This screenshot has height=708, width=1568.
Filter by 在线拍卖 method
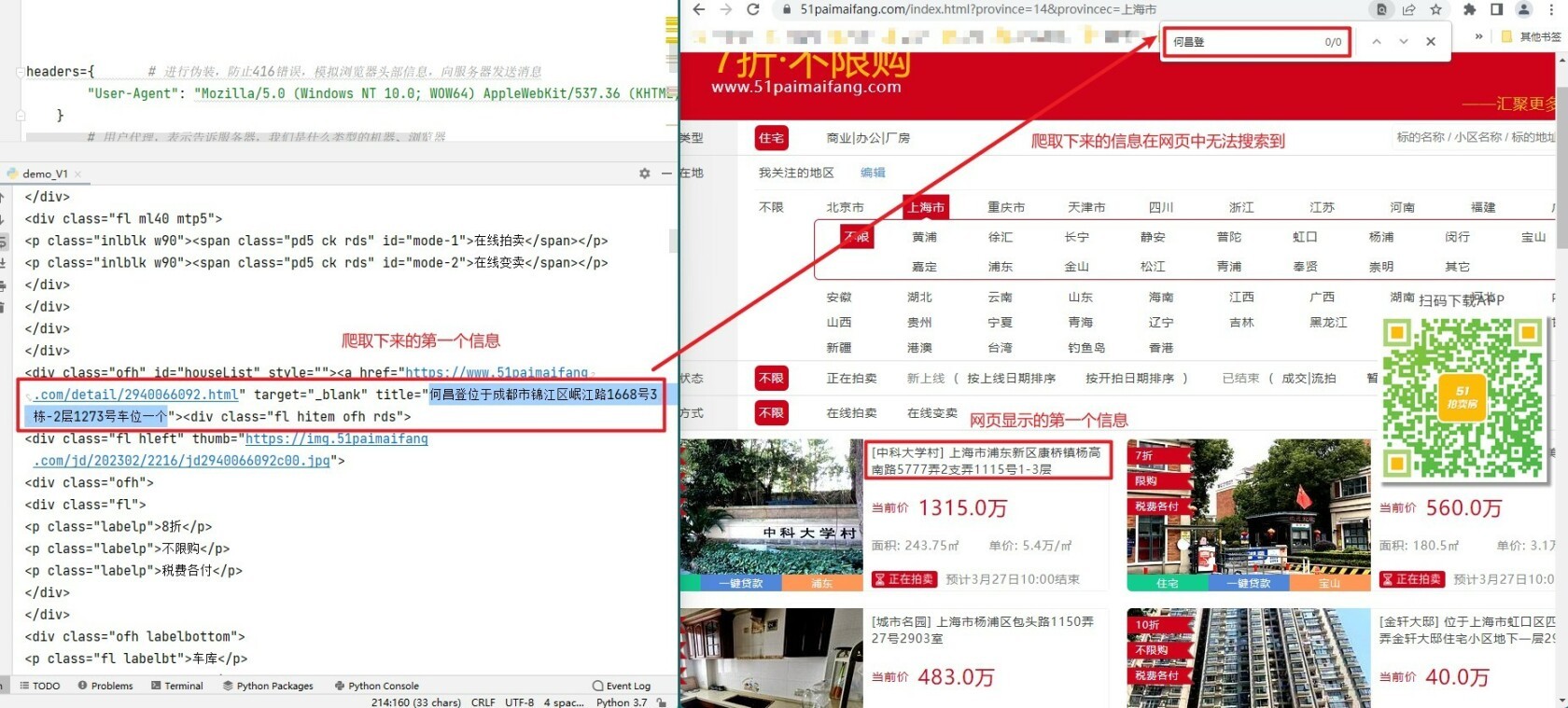click(x=851, y=412)
